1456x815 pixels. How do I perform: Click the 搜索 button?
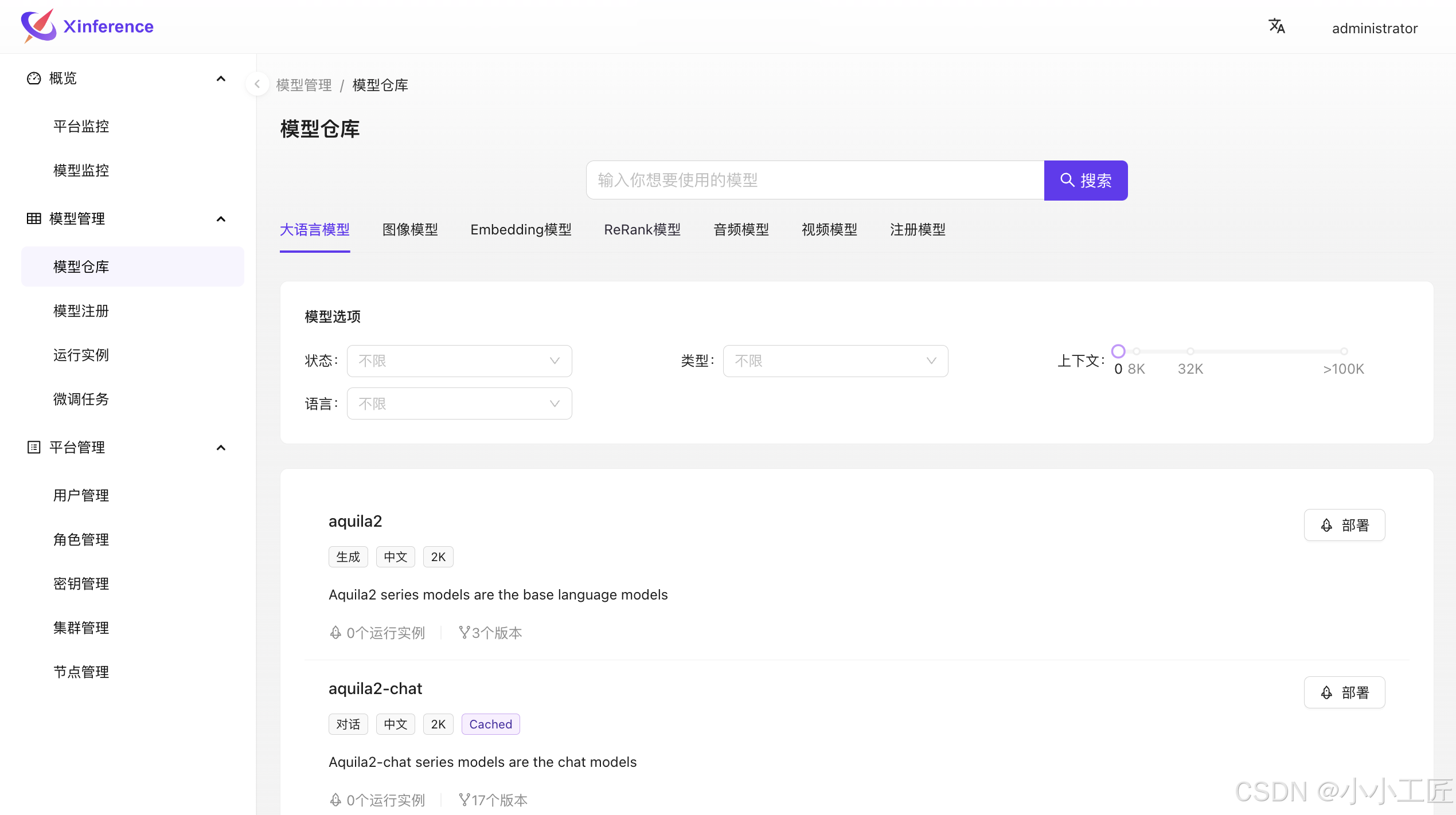pyautogui.click(x=1086, y=181)
